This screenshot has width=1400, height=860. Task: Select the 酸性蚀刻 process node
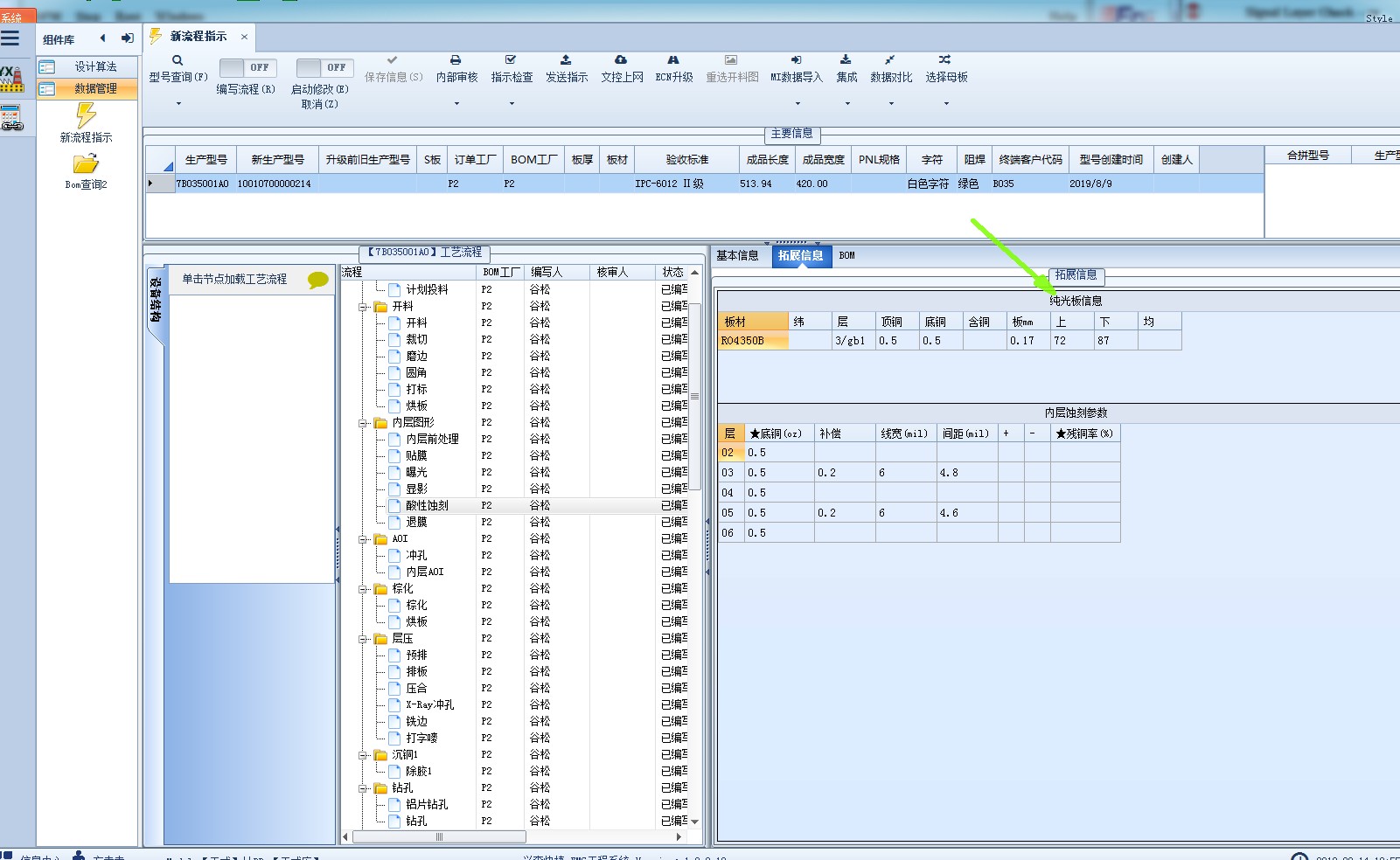[x=427, y=506]
